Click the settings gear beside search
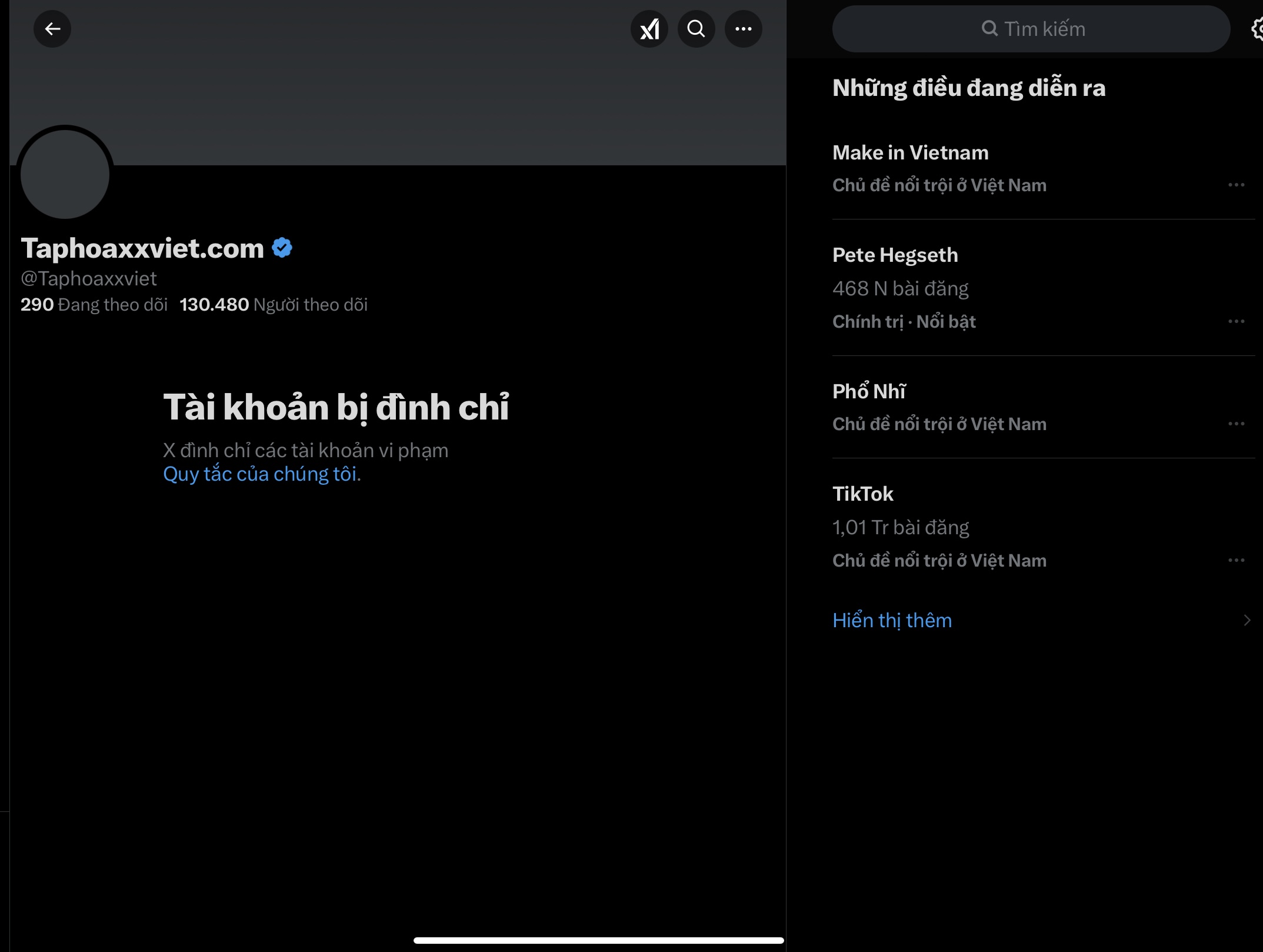Viewport: 1263px width, 952px height. point(1257,29)
